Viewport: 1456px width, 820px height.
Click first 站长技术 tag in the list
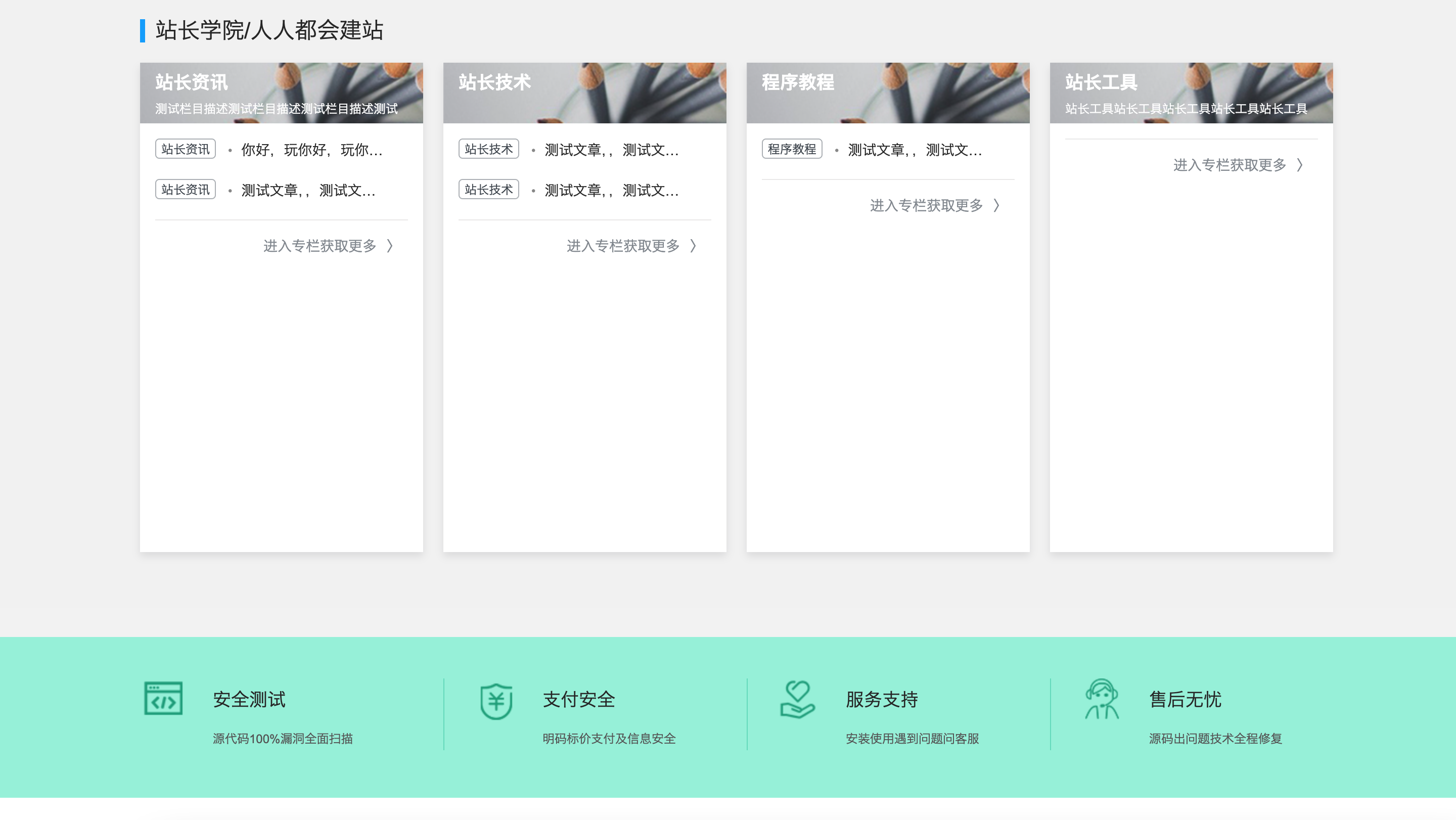click(x=489, y=149)
